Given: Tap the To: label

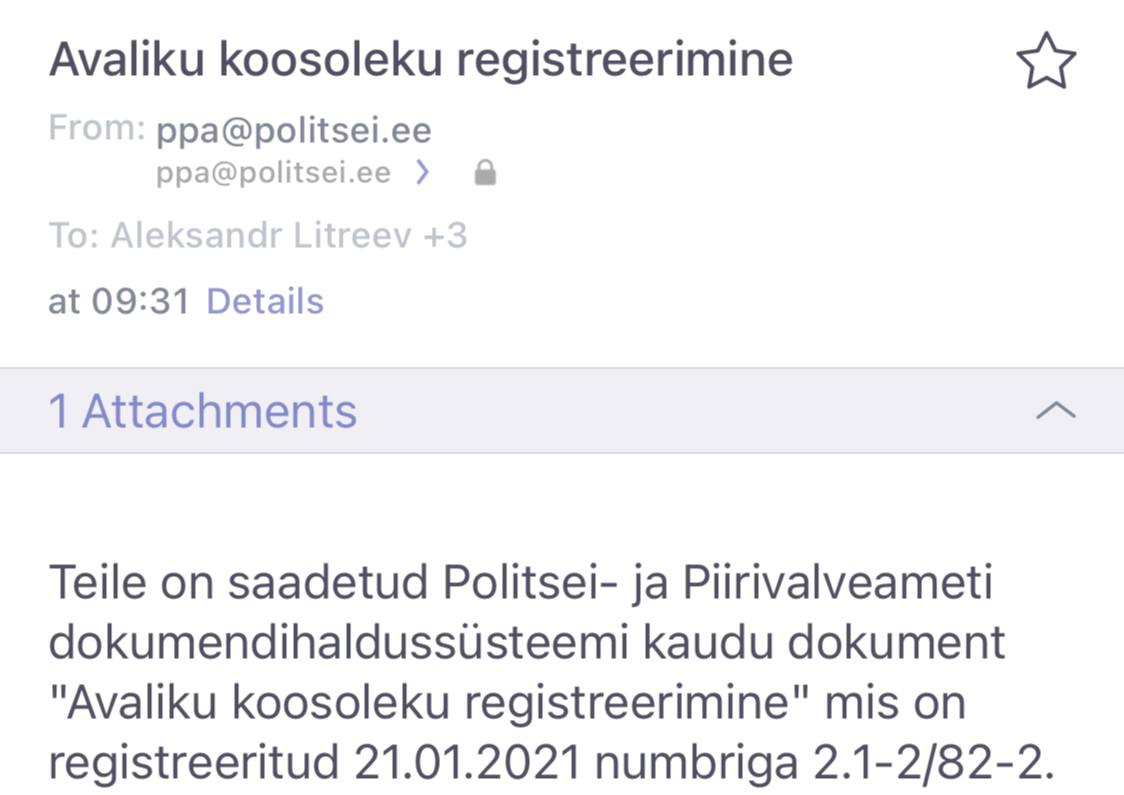Looking at the screenshot, I should pyautogui.click(x=74, y=235).
